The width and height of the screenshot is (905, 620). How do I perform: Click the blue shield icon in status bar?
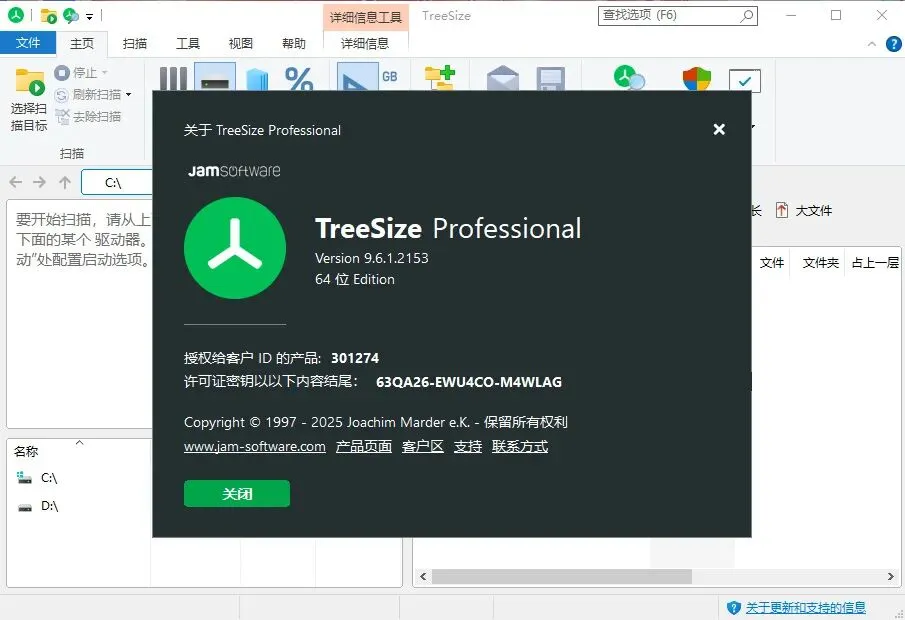(733, 607)
